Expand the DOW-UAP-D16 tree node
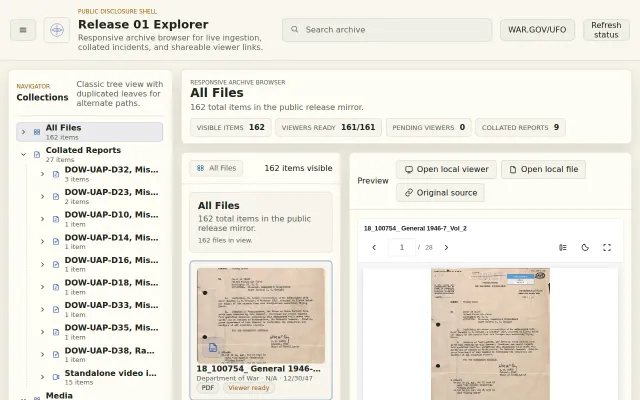The image size is (640, 400). (42, 264)
